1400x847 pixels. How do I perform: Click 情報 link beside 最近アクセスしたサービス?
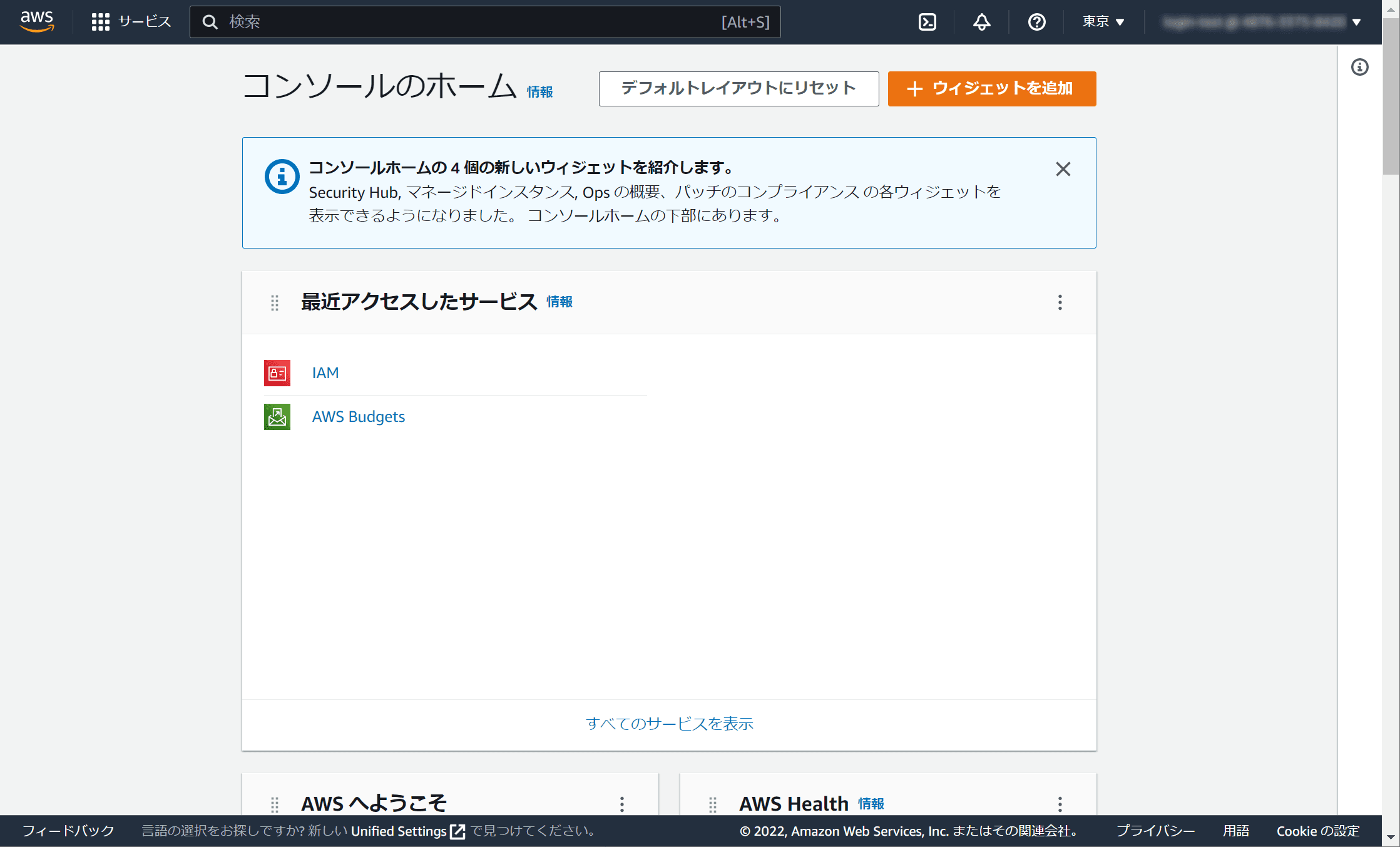[x=559, y=302]
